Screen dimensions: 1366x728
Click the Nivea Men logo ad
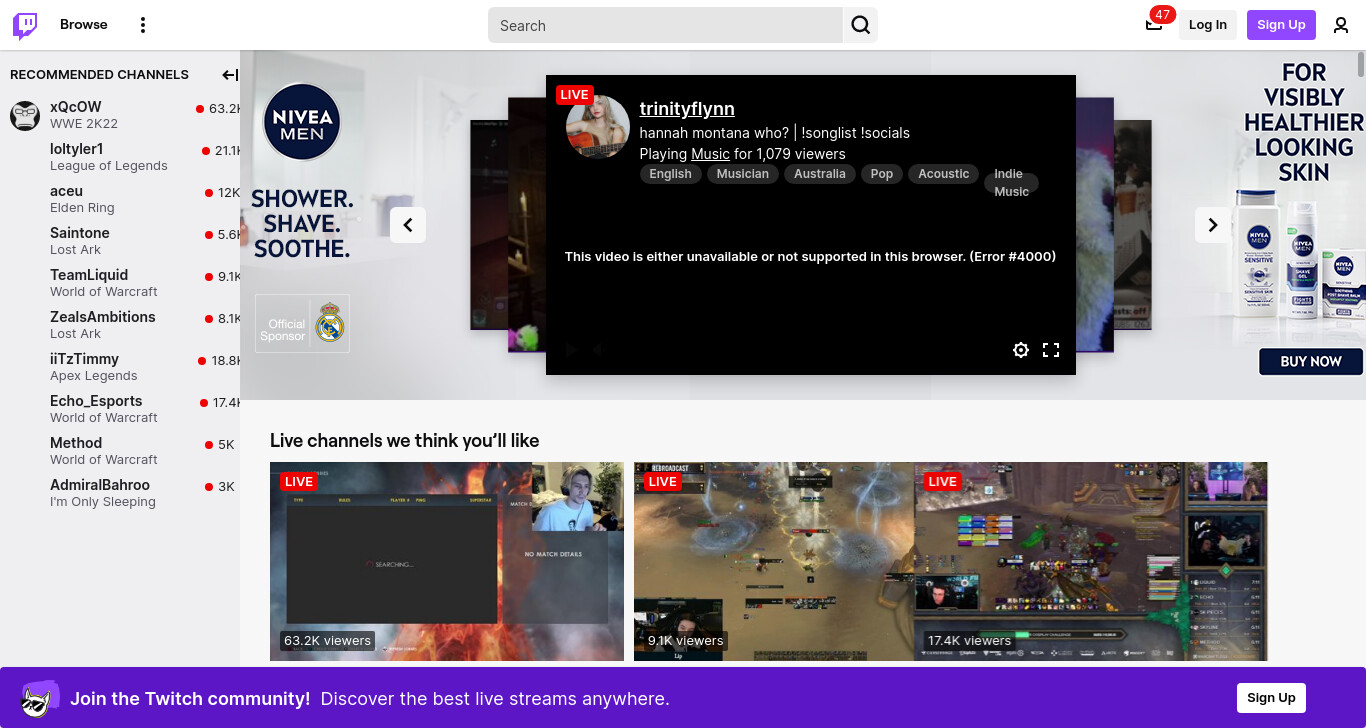(302, 122)
